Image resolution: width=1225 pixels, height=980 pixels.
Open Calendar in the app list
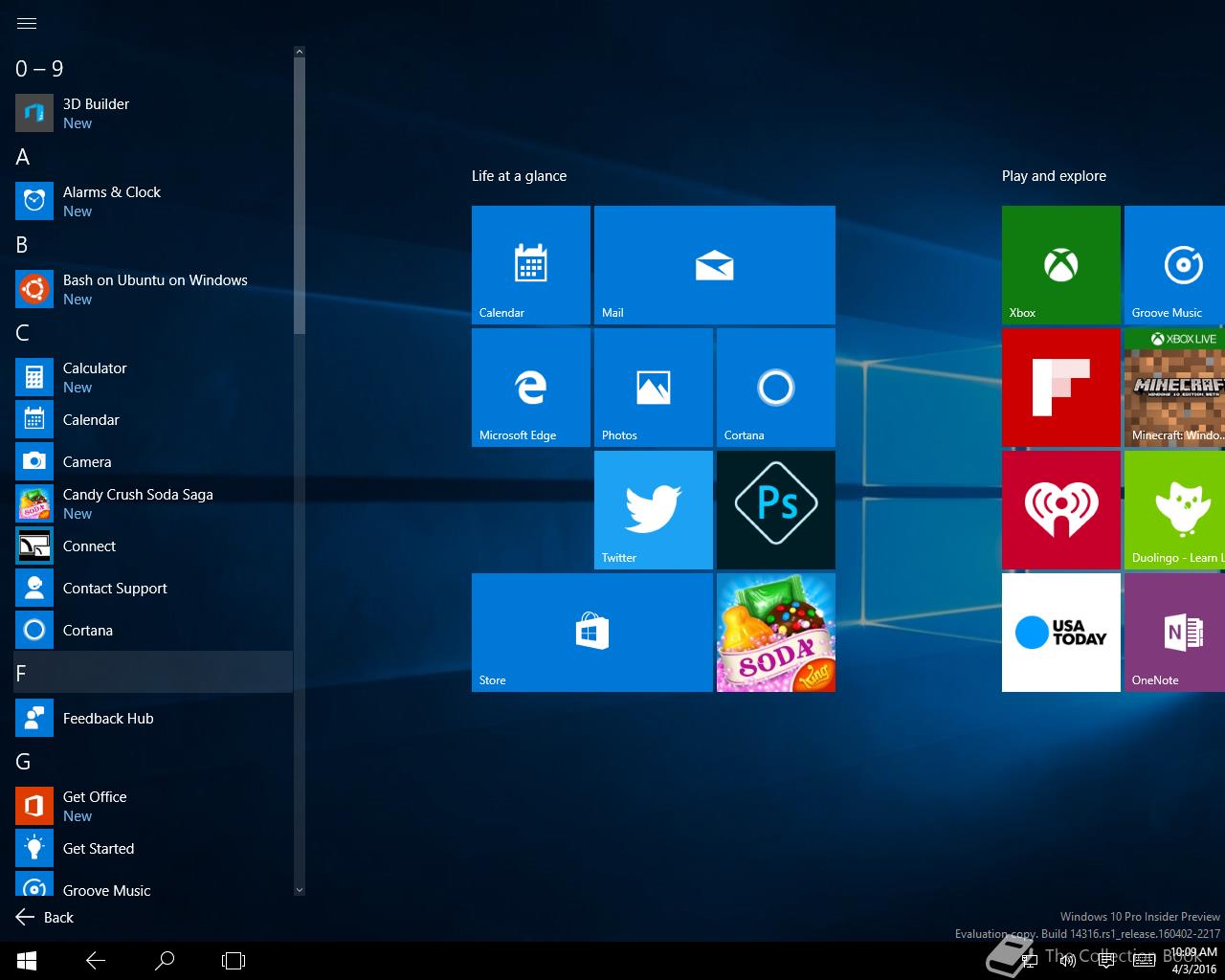point(153,419)
